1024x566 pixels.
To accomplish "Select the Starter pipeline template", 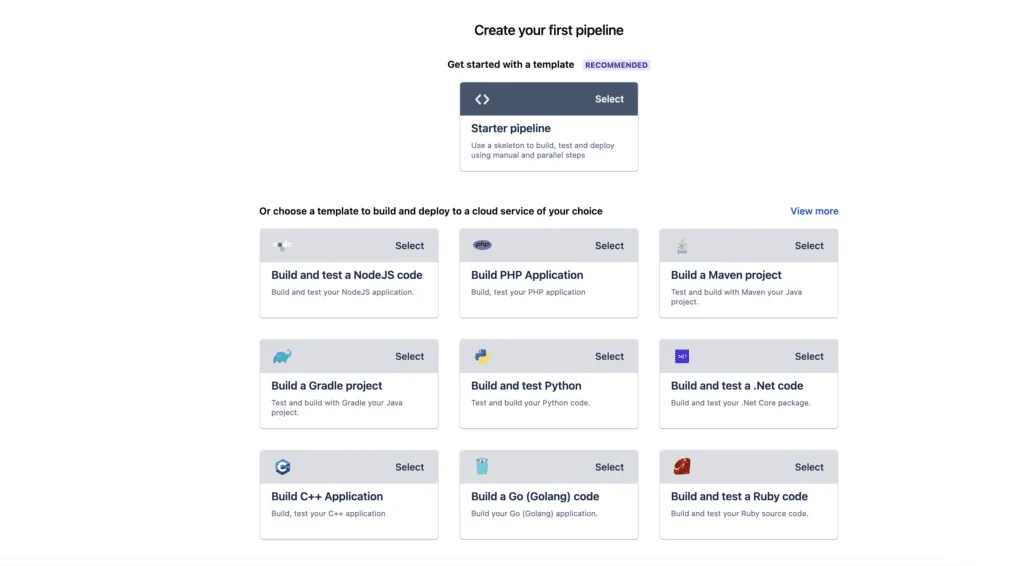I will [x=609, y=99].
